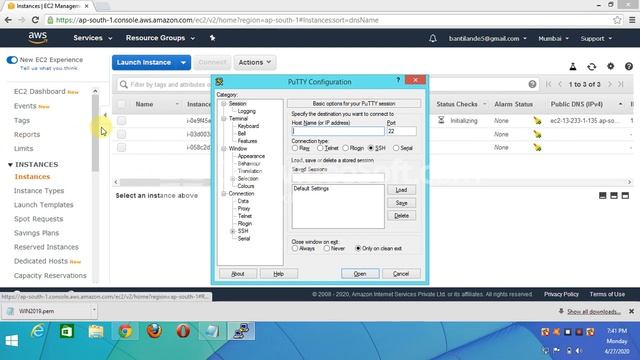Click the Launch Instance button
This screenshot has height=360, width=640.
pyautogui.click(x=144, y=62)
